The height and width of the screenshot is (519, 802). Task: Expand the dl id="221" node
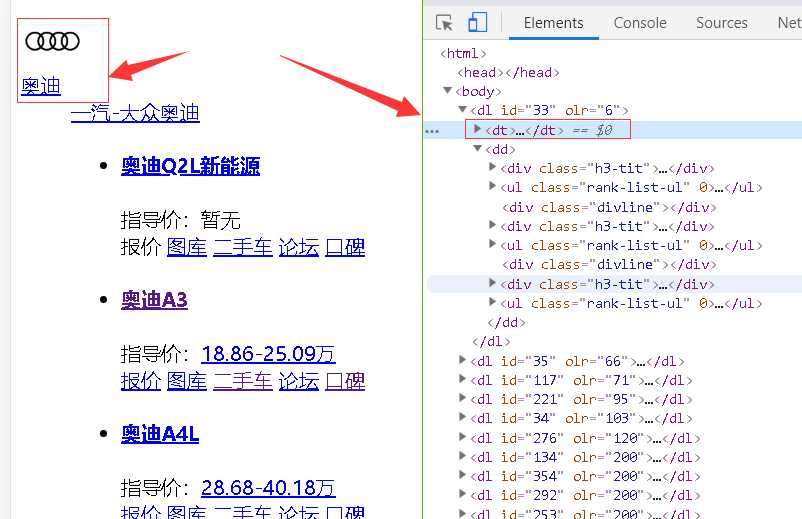[462, 398]
